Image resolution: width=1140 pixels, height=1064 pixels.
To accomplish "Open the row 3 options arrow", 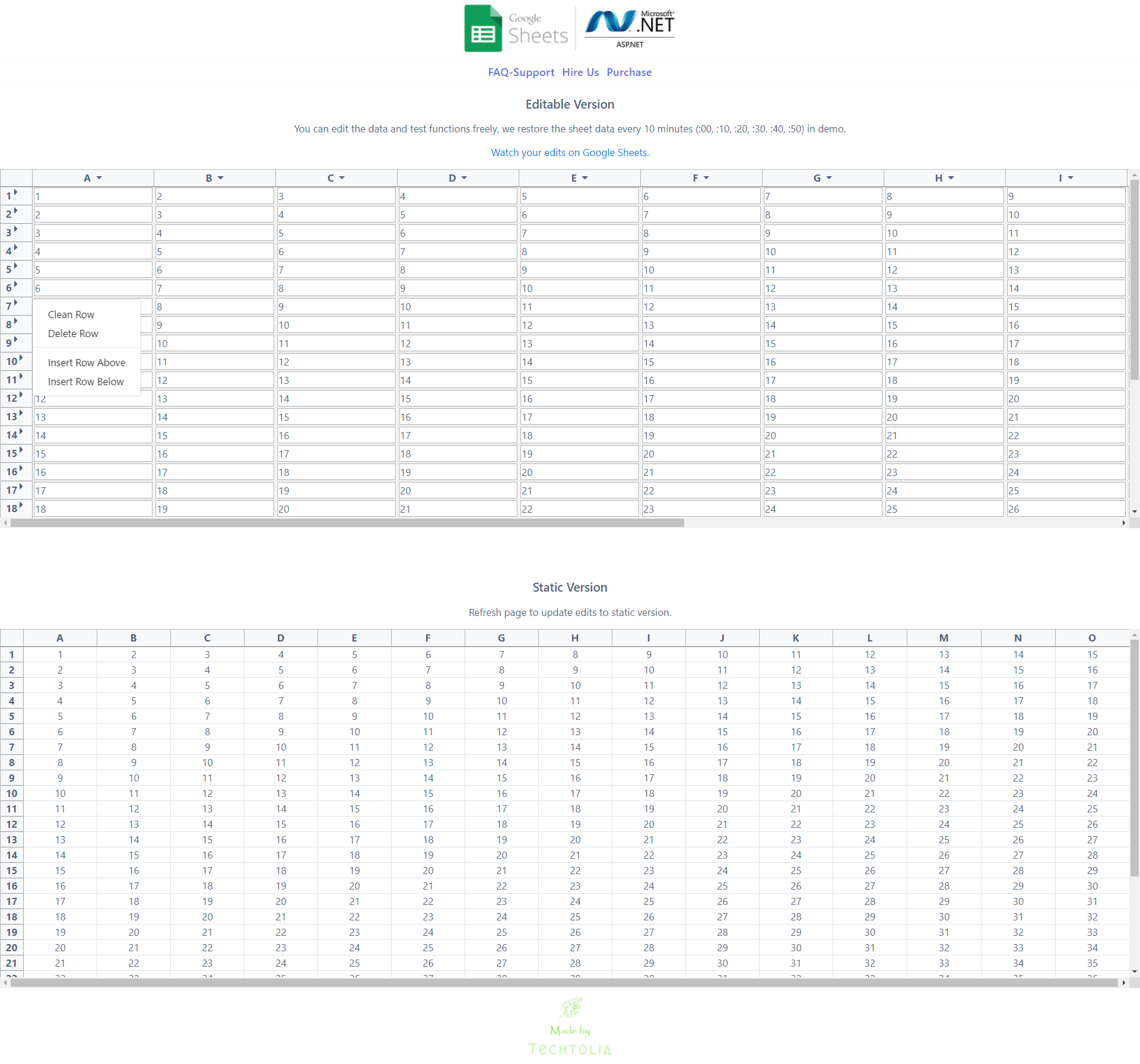I will (15, 228).
